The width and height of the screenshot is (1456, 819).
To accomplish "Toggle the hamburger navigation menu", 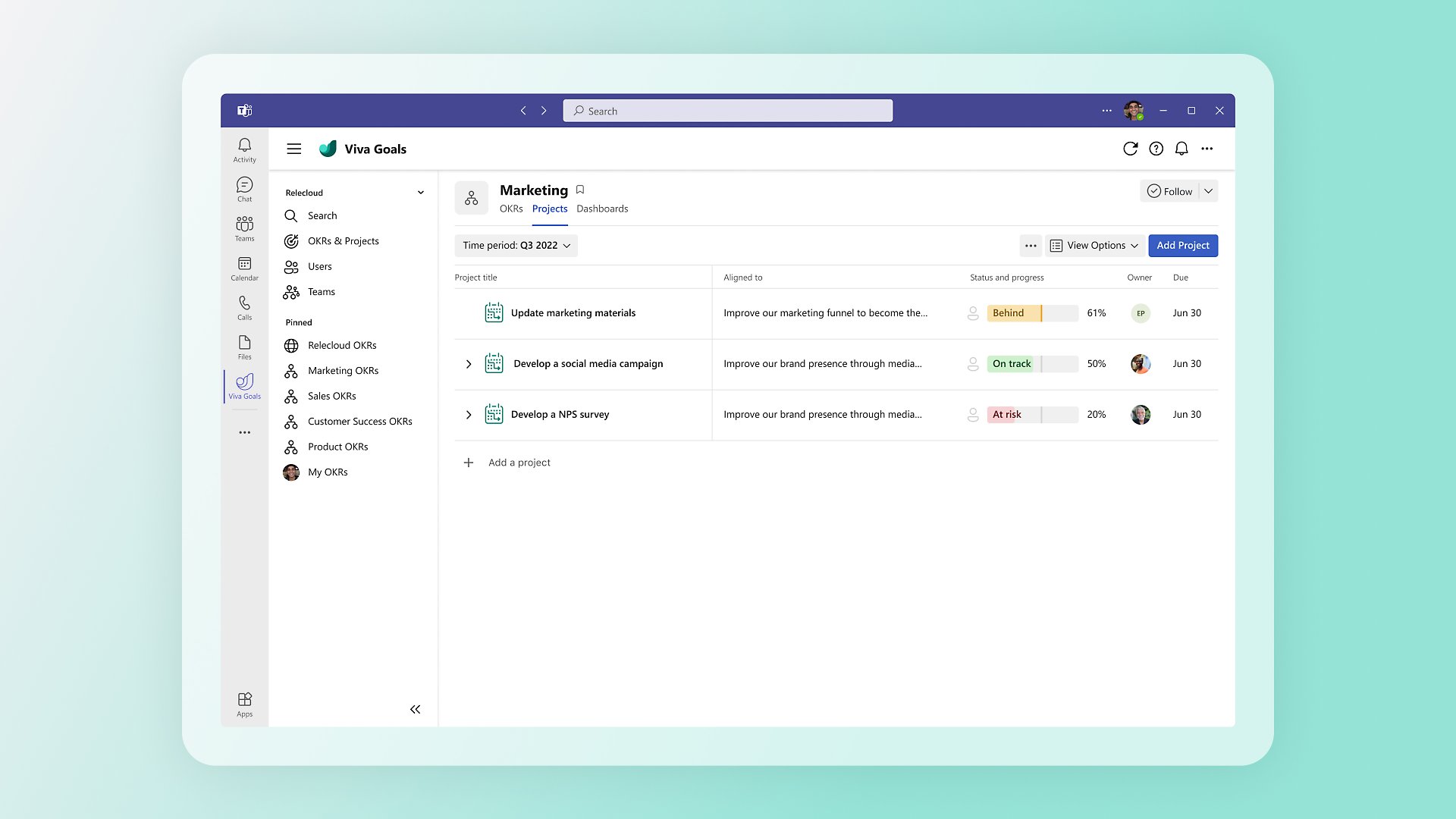I will tap(294, 149).
